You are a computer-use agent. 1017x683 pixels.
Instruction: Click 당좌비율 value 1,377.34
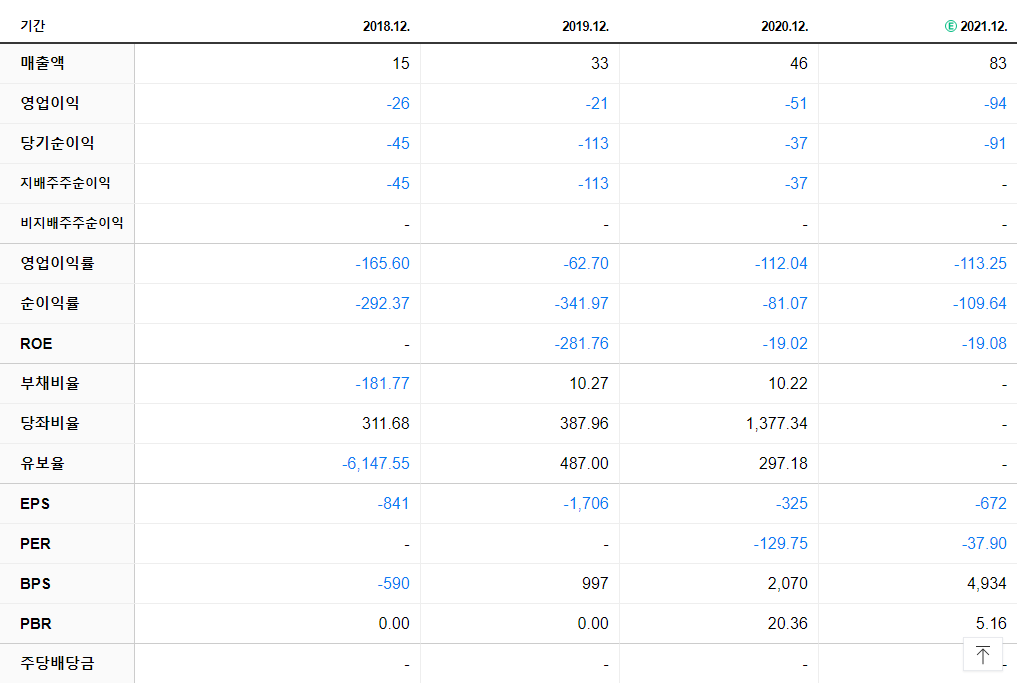pos(777,424)
